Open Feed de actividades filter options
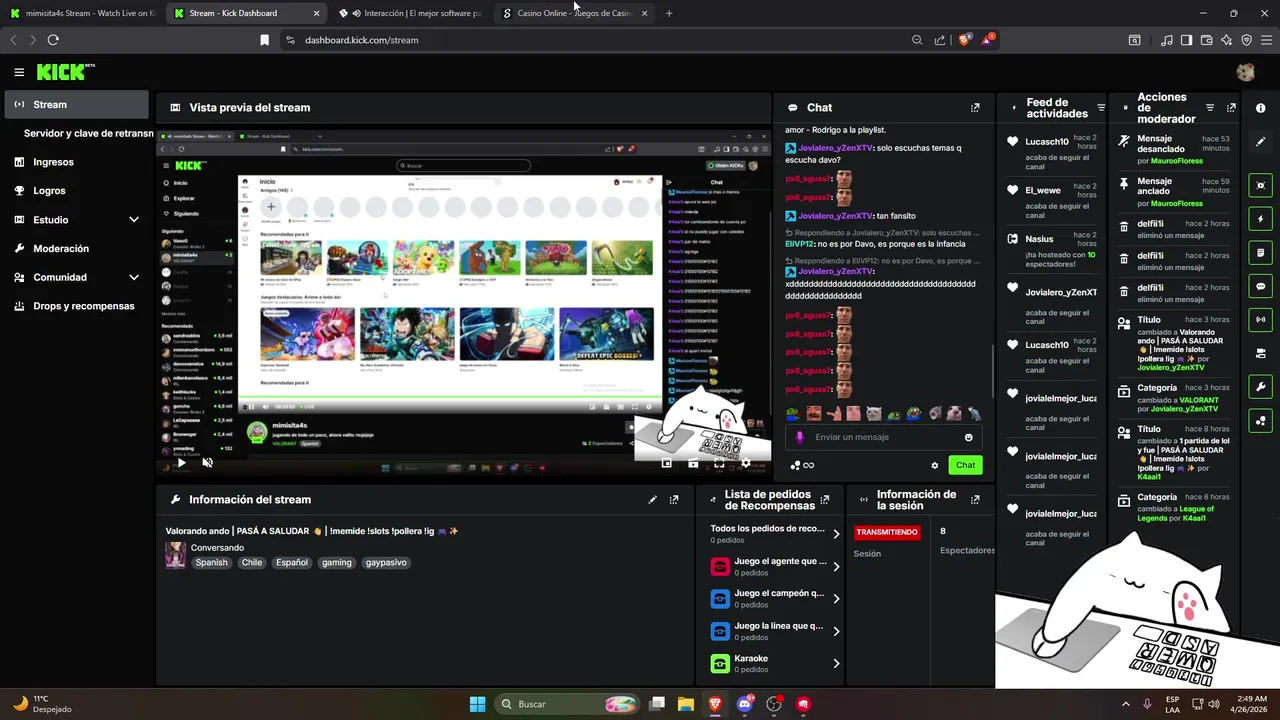The width and height of the screenshot is (1280, 720). point(1101,108)
